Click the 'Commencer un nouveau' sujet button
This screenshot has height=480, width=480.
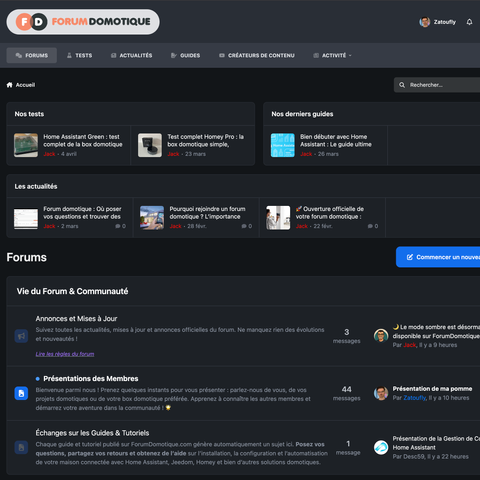(x=438, y=257)
